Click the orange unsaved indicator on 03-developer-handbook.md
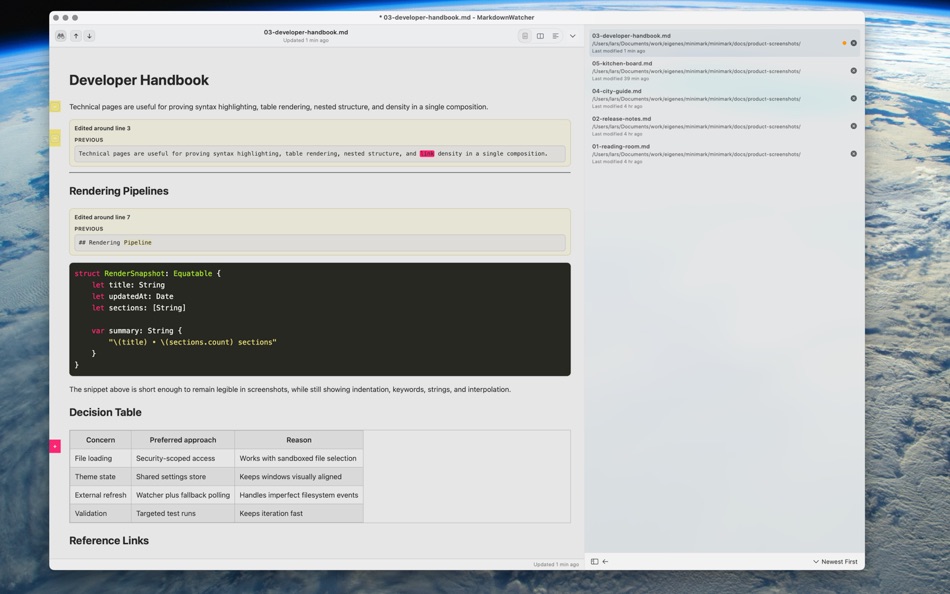The width and height of the screenshot is (950, 594). click(843, 42)
